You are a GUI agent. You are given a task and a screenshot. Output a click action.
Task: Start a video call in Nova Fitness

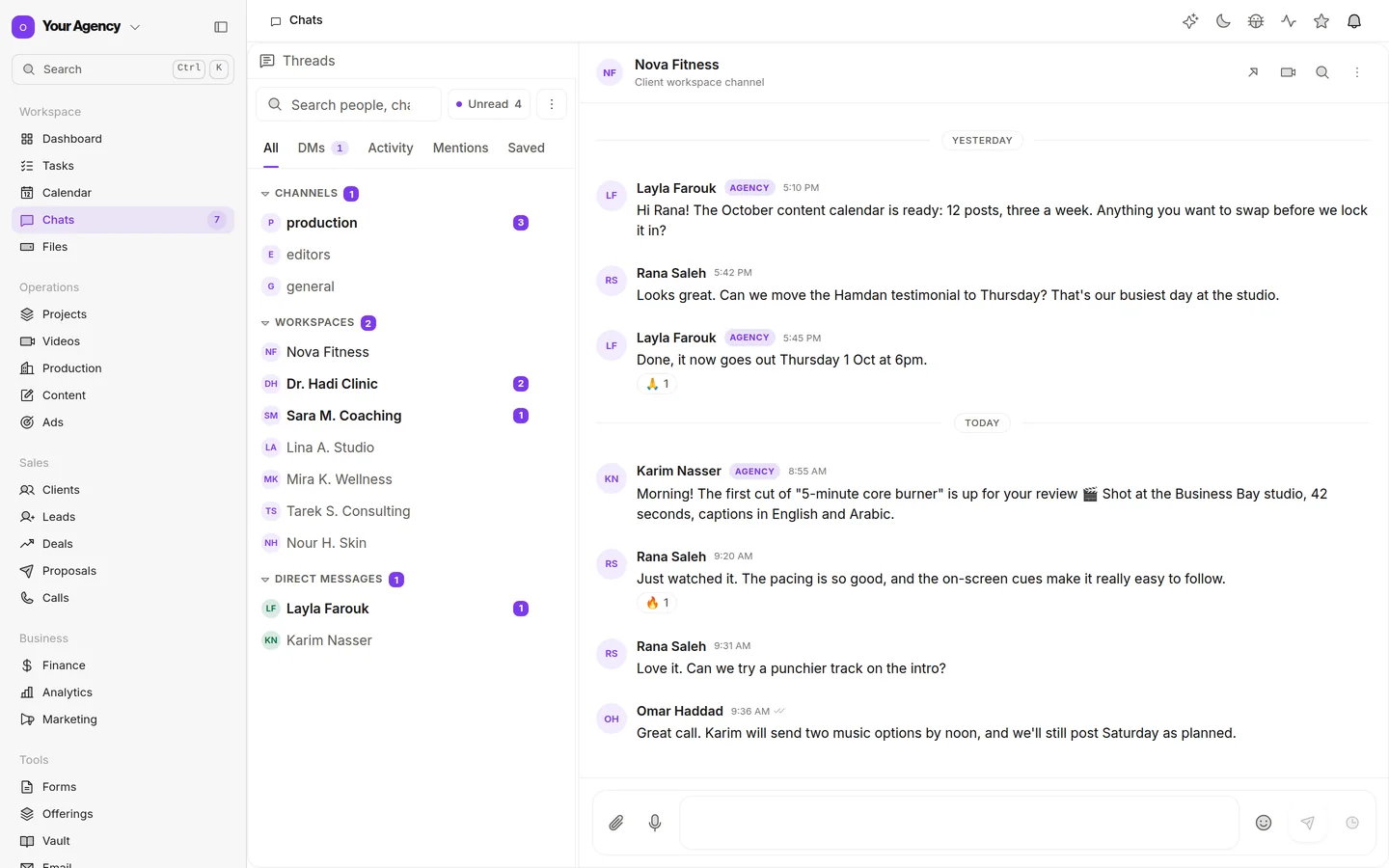[x=1288, y=72]
